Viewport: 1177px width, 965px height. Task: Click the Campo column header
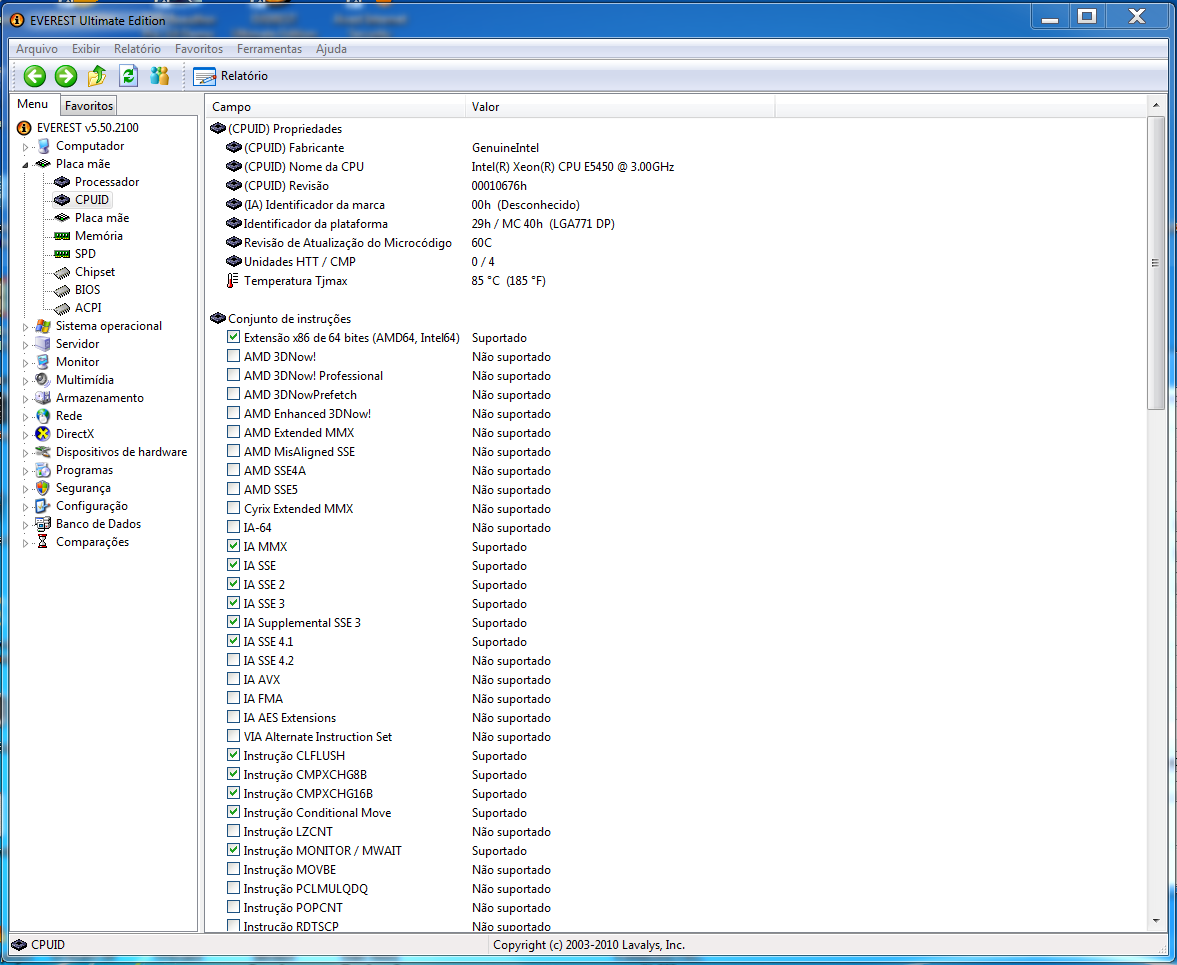click(335, 107)
